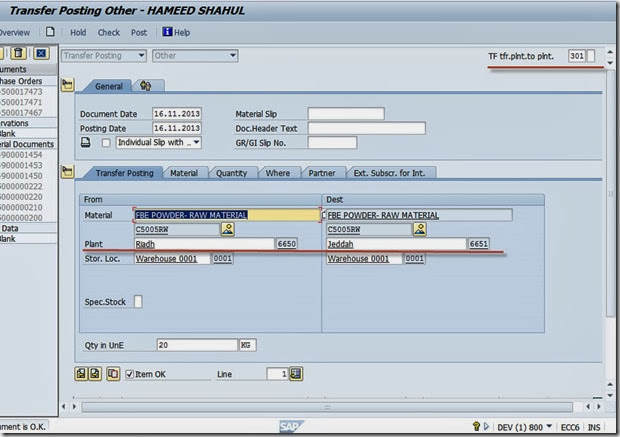Click the Check button
The height and width of the screenshot is (437, 620).
[109, 32]
